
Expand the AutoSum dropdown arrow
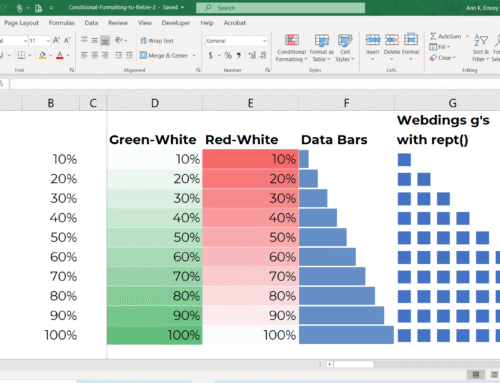click(467, 36)
